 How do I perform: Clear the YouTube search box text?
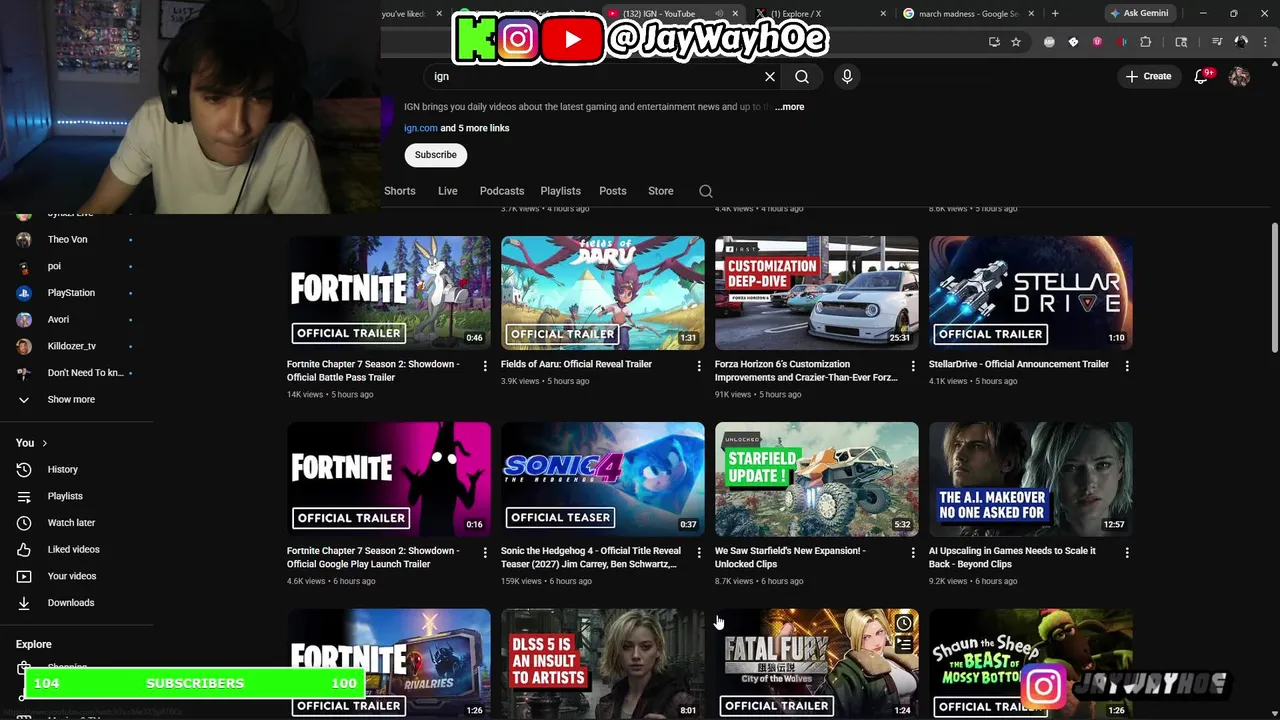pos(770,76)
